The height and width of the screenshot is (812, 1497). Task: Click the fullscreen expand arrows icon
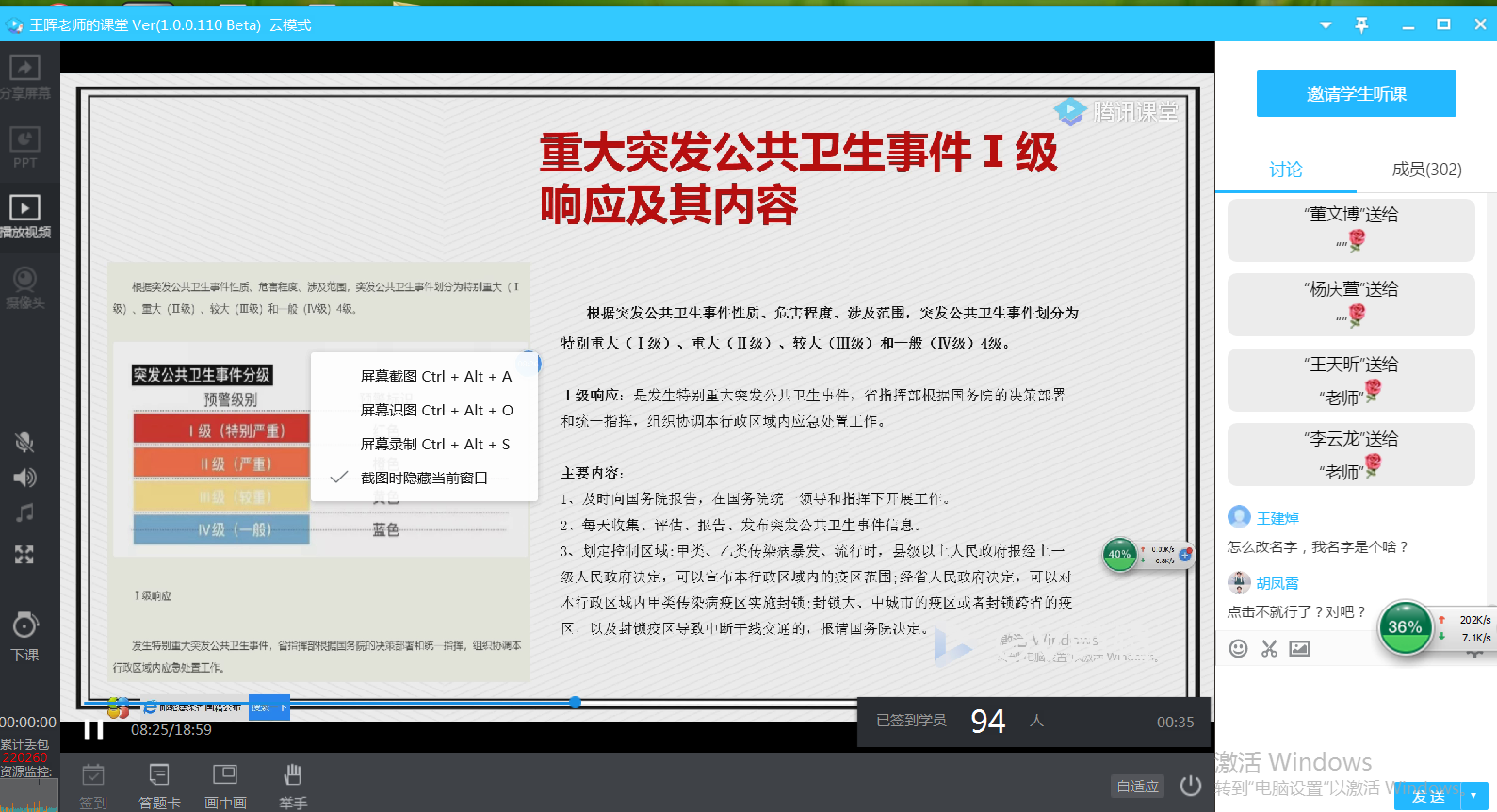[x=24, y=555]
